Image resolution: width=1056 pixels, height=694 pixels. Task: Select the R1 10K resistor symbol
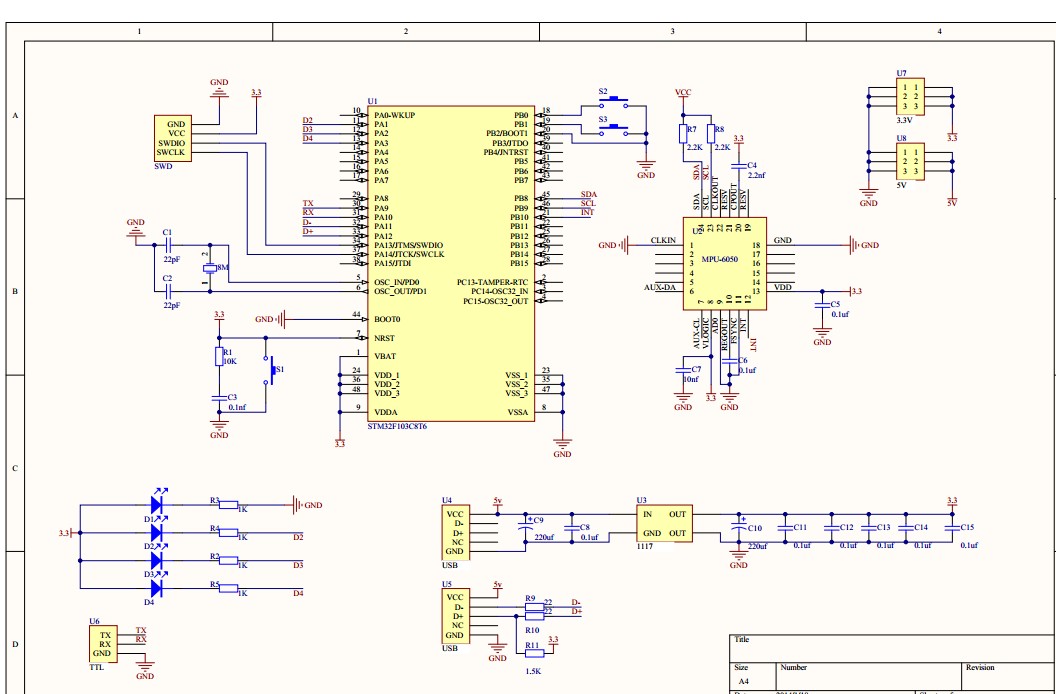pos(218,358)
